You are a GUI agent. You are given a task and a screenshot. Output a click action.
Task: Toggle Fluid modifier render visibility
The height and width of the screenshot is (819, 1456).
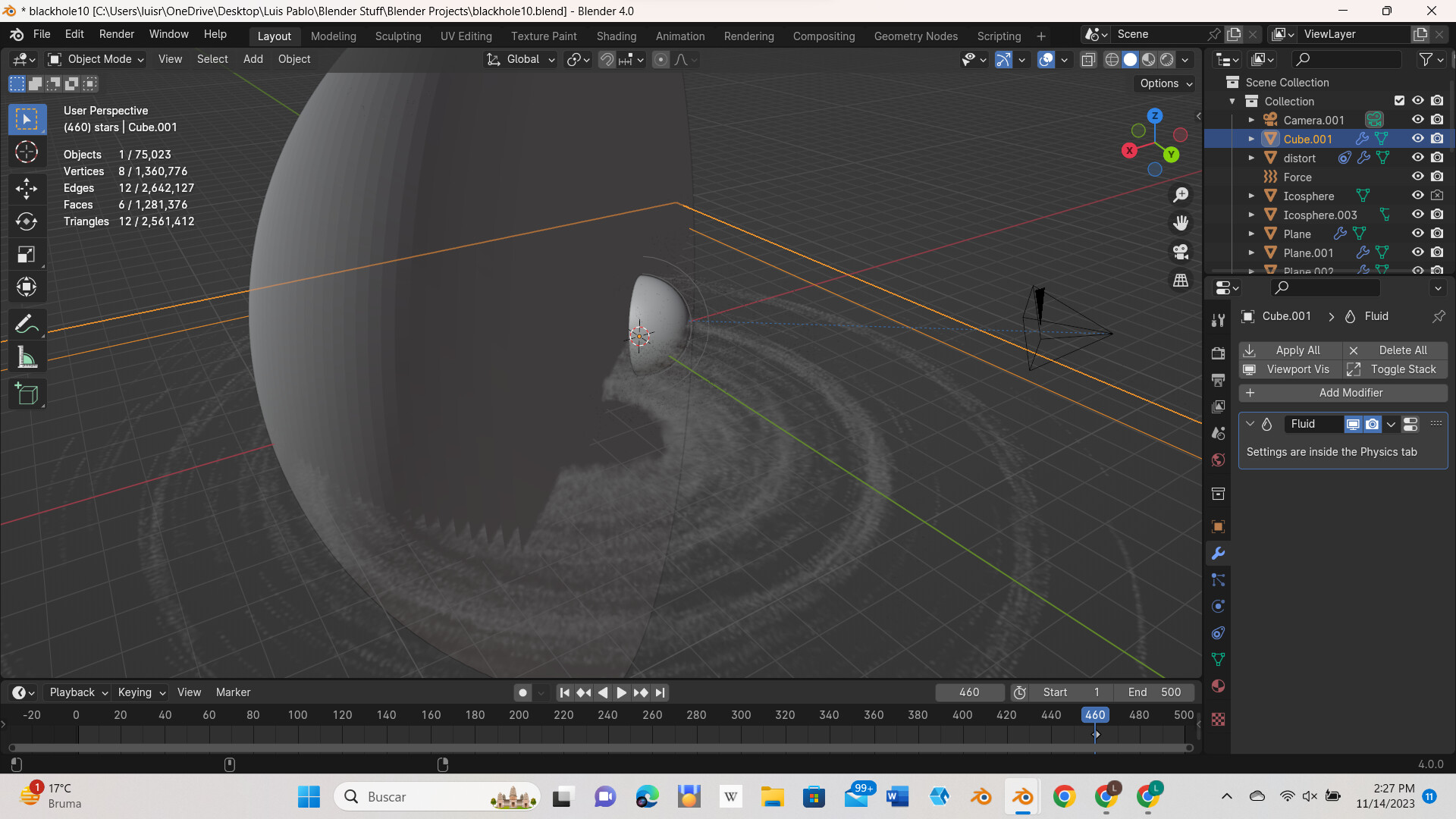click(1372, 424)
